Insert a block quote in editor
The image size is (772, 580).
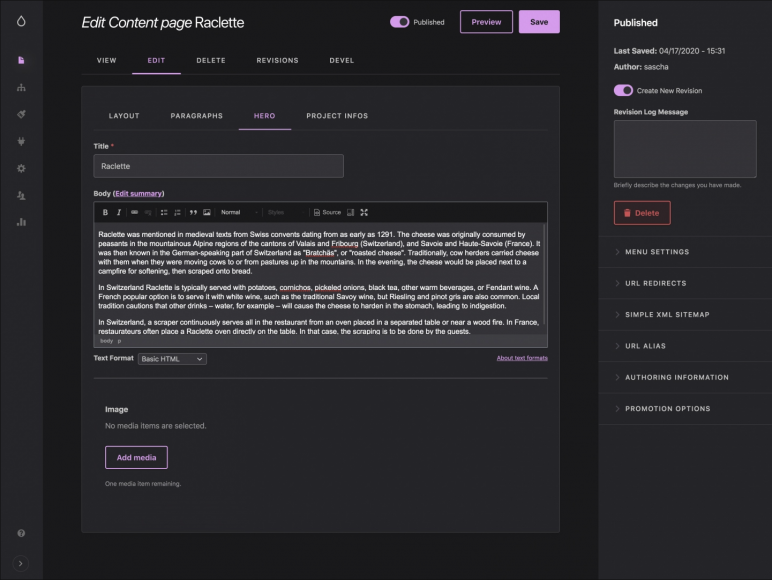click(193, 212)
